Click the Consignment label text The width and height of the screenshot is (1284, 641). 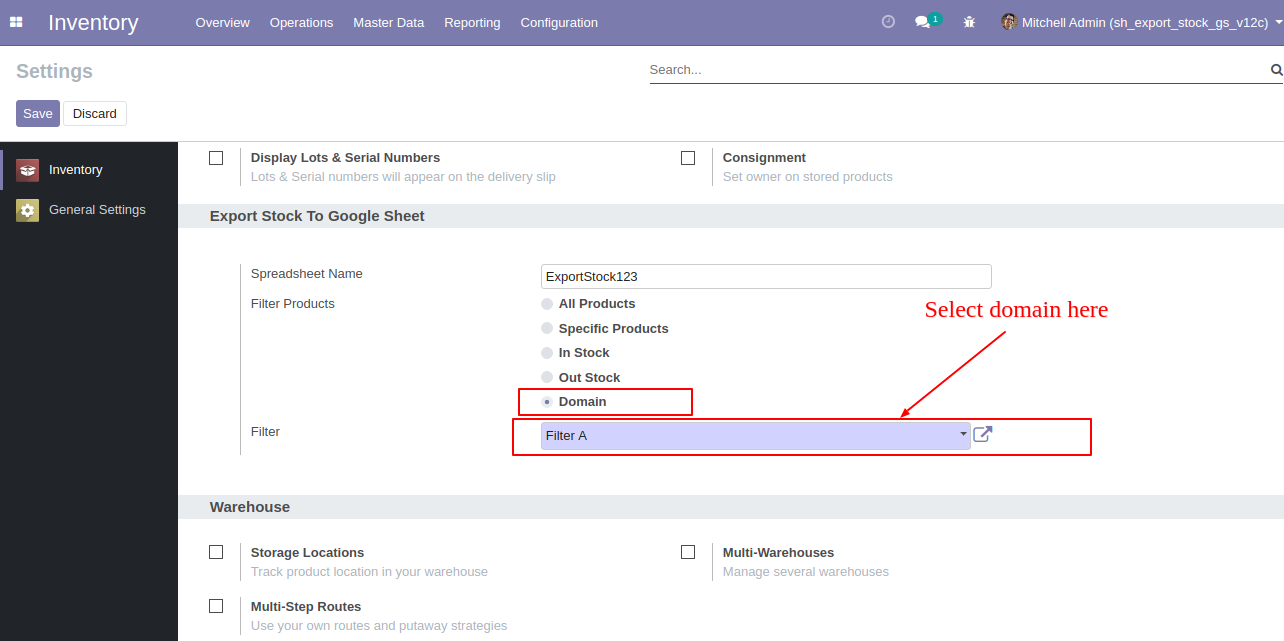coord(764,158)
